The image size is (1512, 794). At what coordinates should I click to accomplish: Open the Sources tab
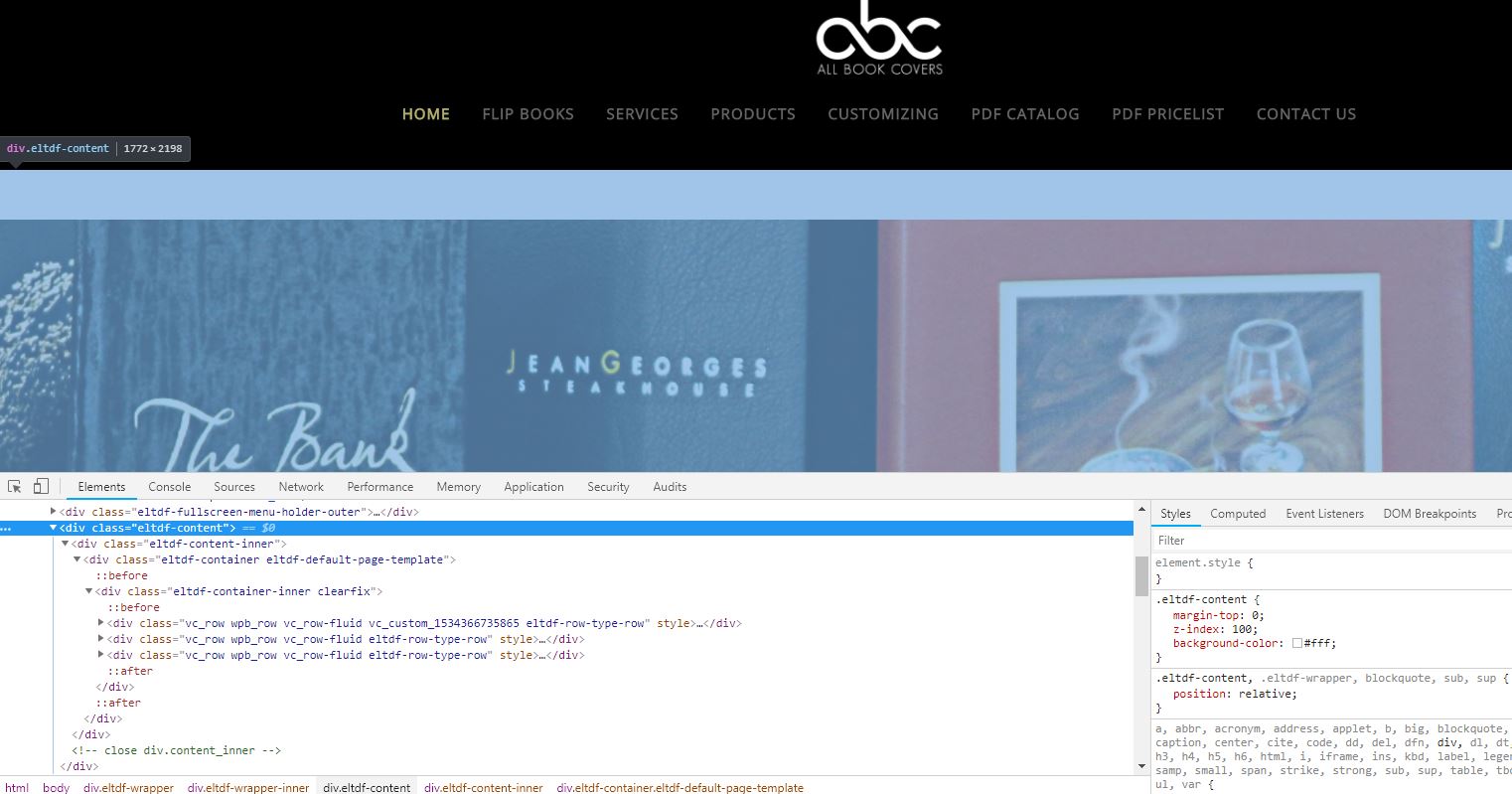point(234,487)
